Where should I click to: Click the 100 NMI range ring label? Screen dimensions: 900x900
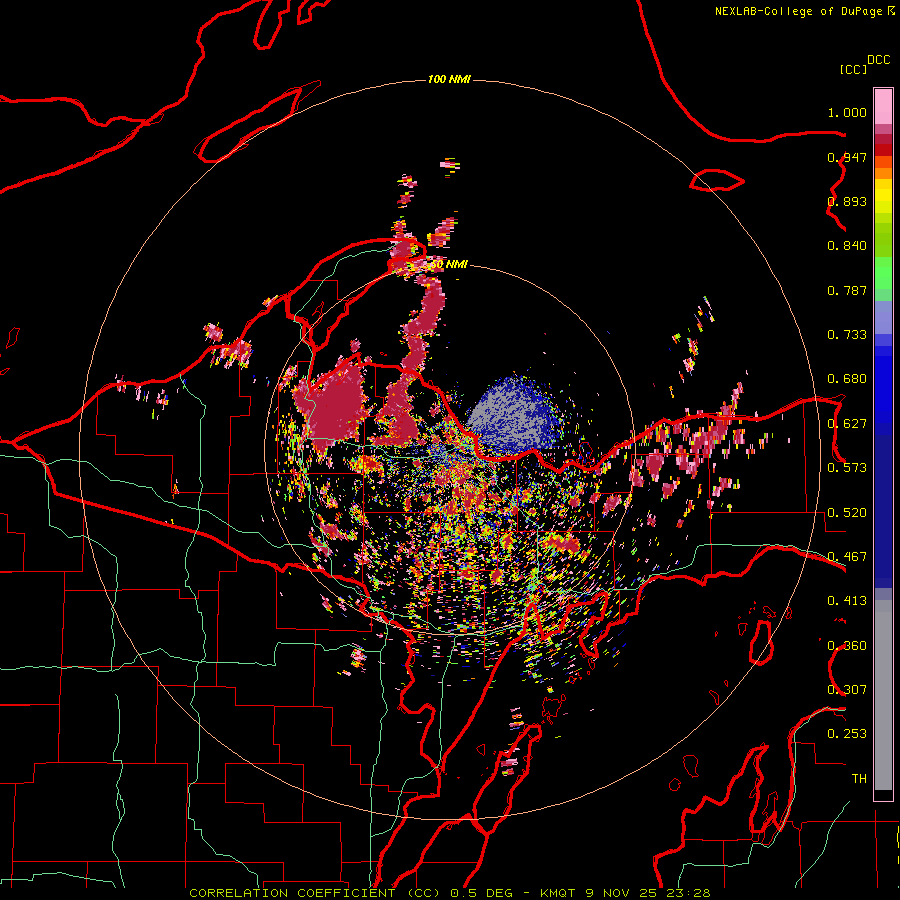coord(449,79)
